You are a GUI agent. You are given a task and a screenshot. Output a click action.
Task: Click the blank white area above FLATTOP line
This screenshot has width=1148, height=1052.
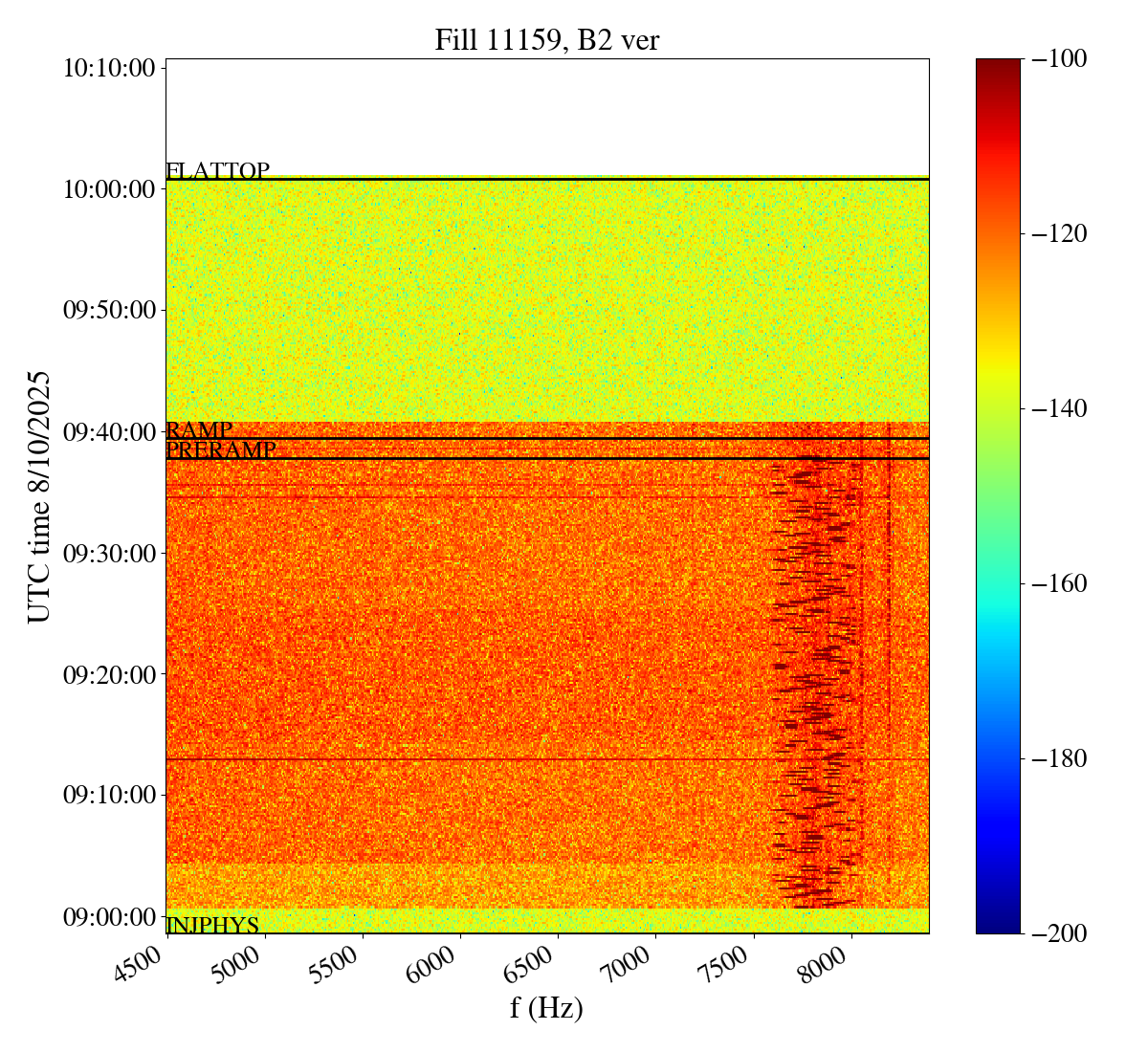point(546,117)
